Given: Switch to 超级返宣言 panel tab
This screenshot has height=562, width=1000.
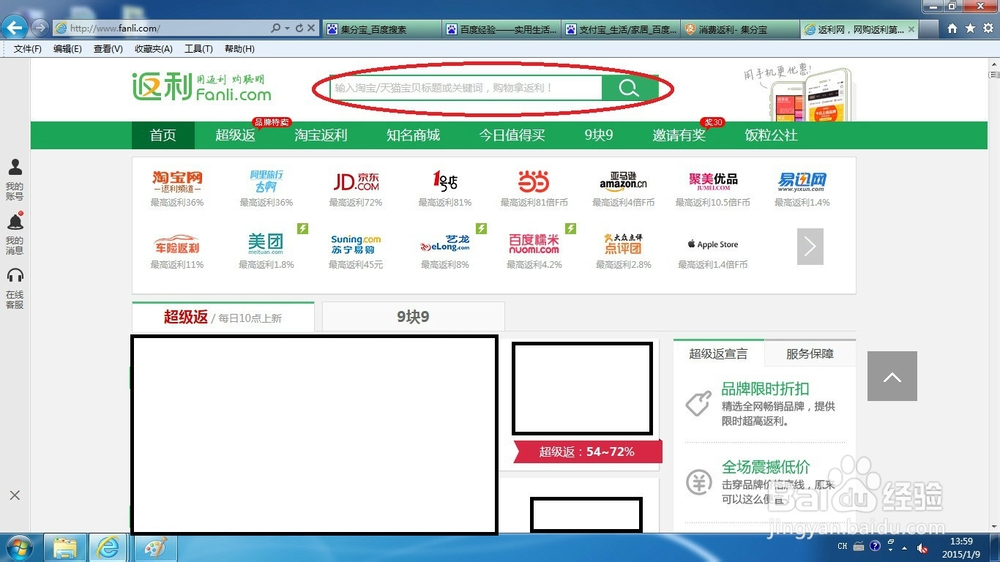Looking at the screenshot, I should pyautogui.click(x=718, y=353).
